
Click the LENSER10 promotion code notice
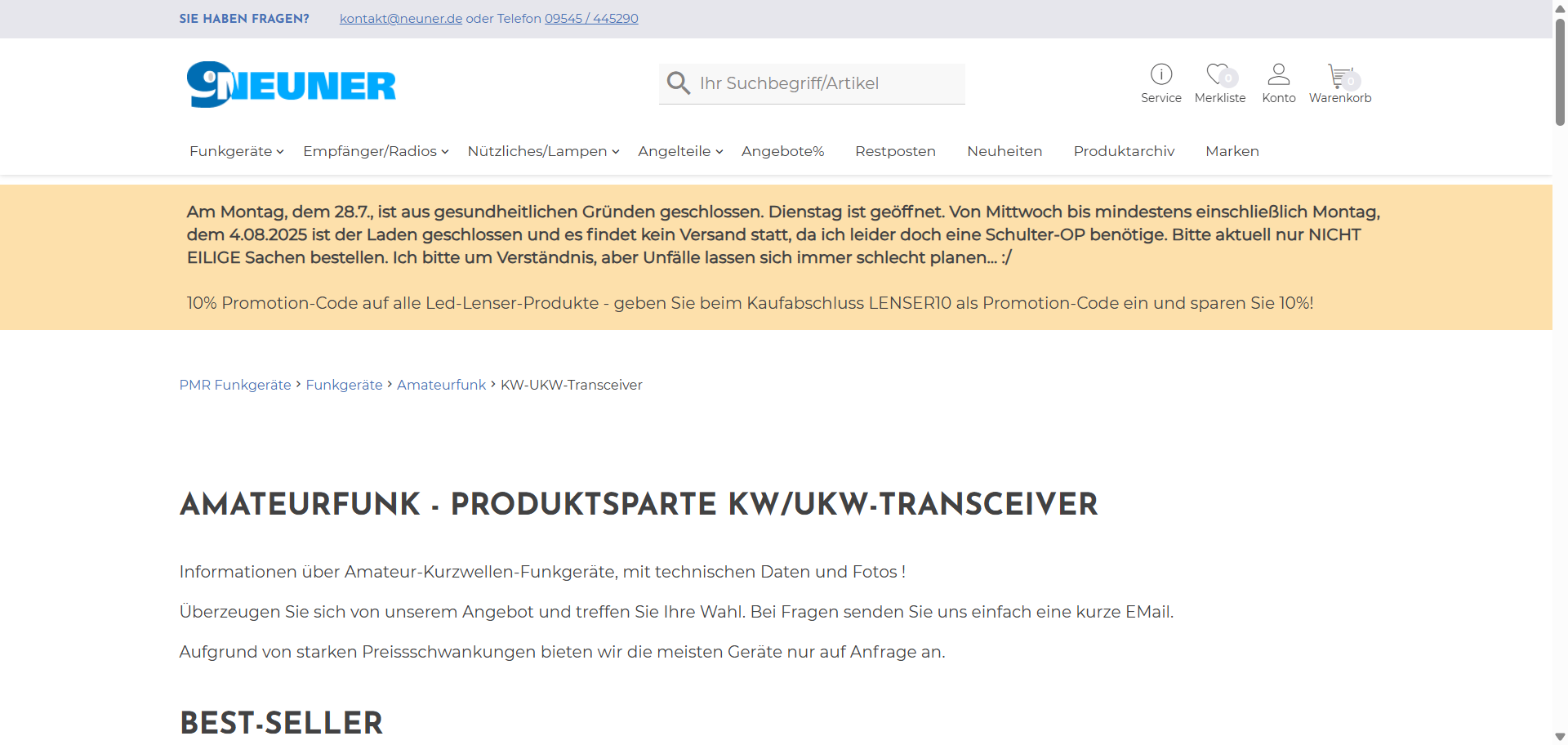tap(750, 303)
